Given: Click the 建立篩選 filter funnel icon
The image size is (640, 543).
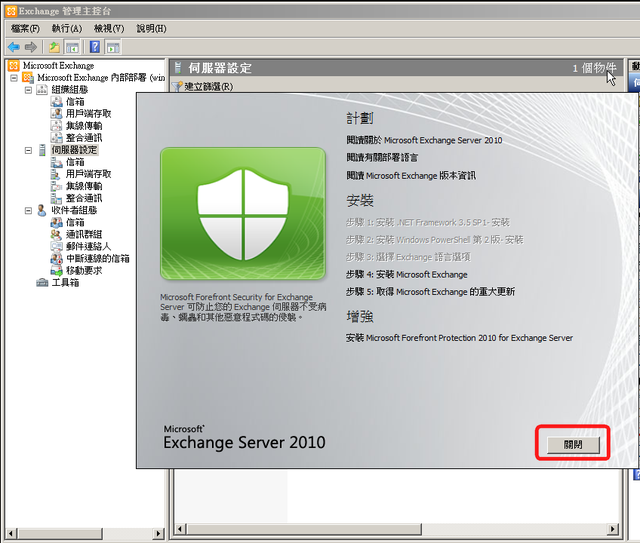Looking at the screenshot, I should pyautogui.click(x=177, y=87).
